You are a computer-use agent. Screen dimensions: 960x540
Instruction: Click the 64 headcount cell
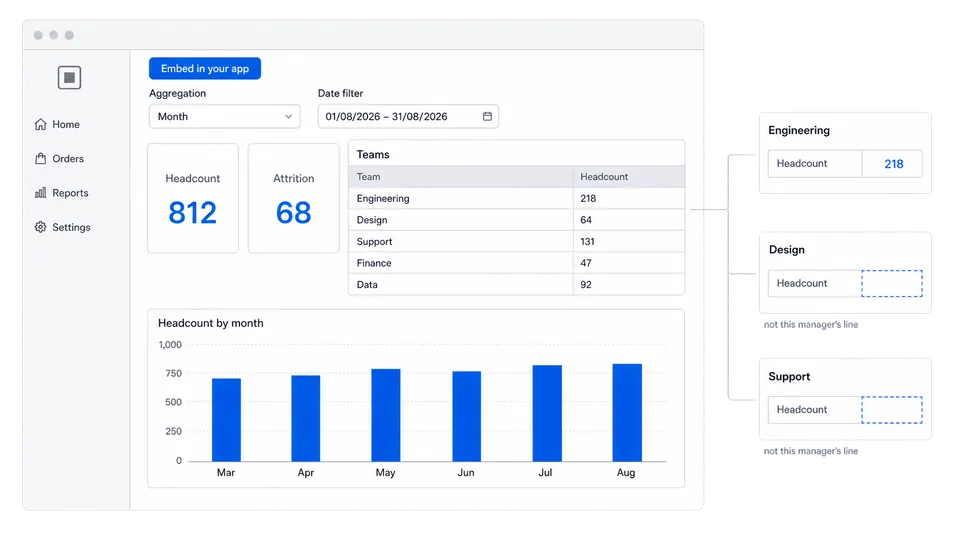pos(629,220)
